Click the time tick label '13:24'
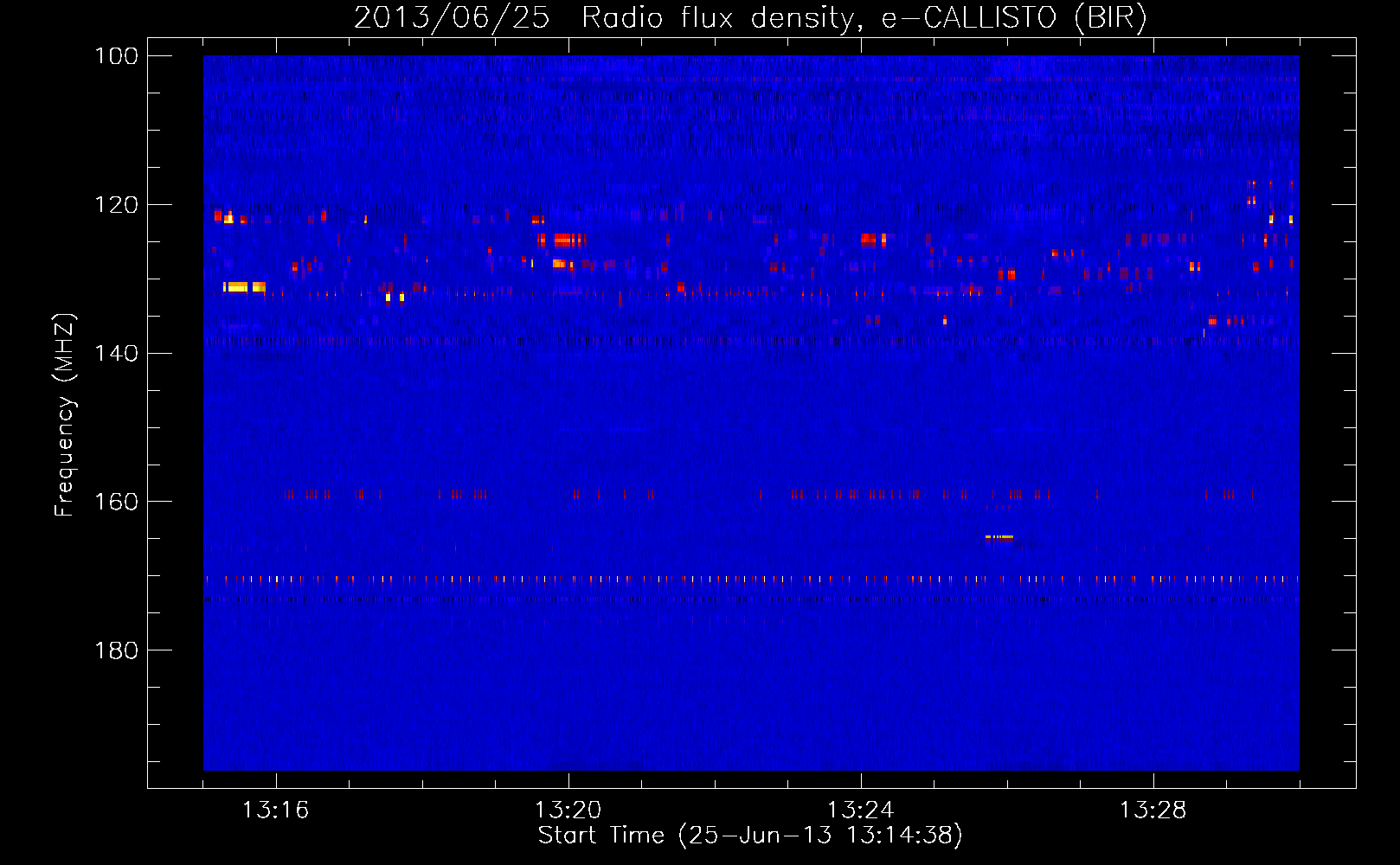The image size is (1400, 865). click(860, 811)
